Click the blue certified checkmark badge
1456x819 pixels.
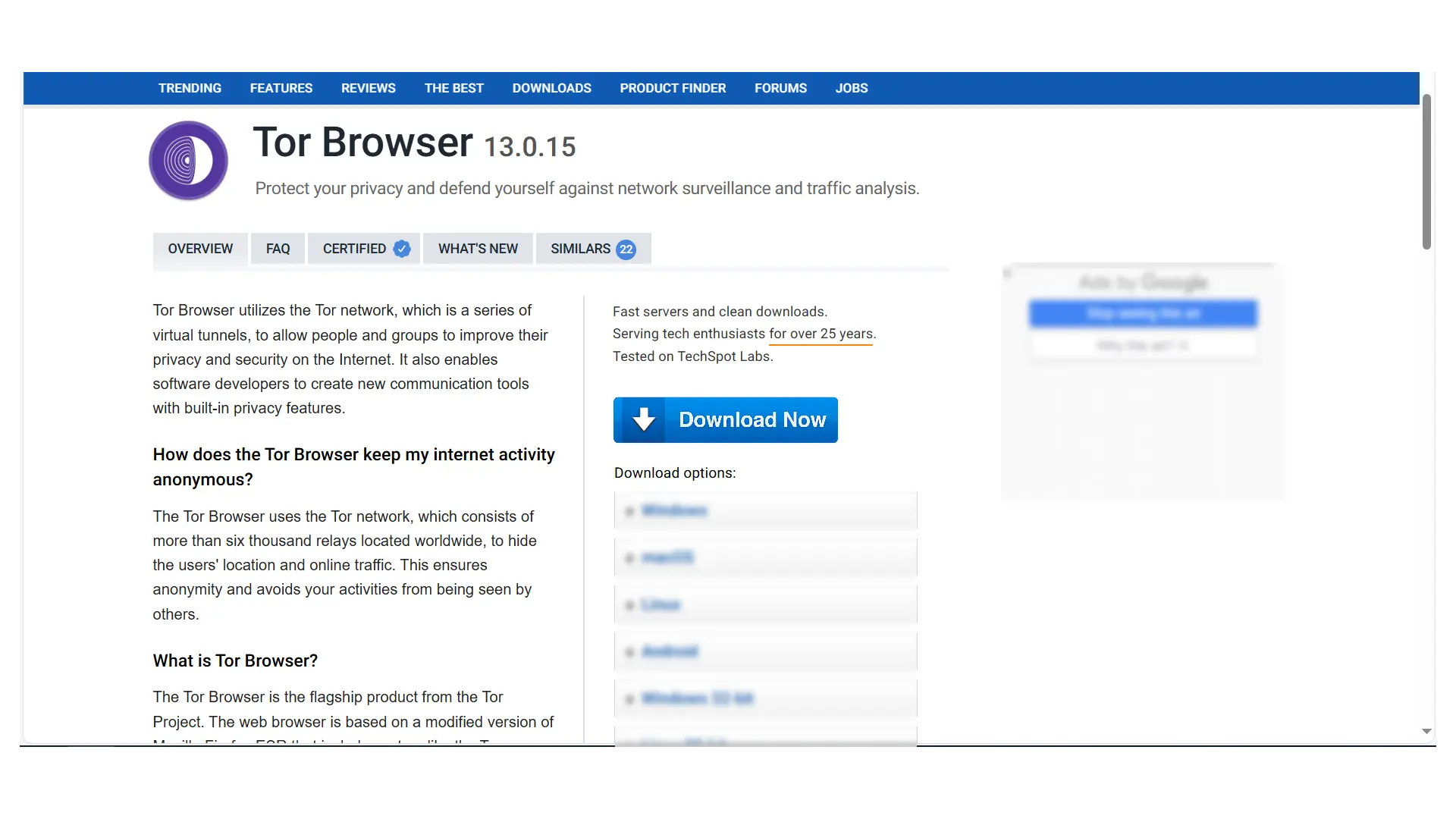point(402,249)
